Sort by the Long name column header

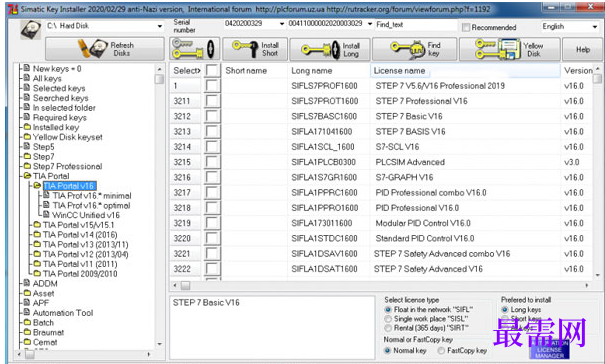[329, 71]
